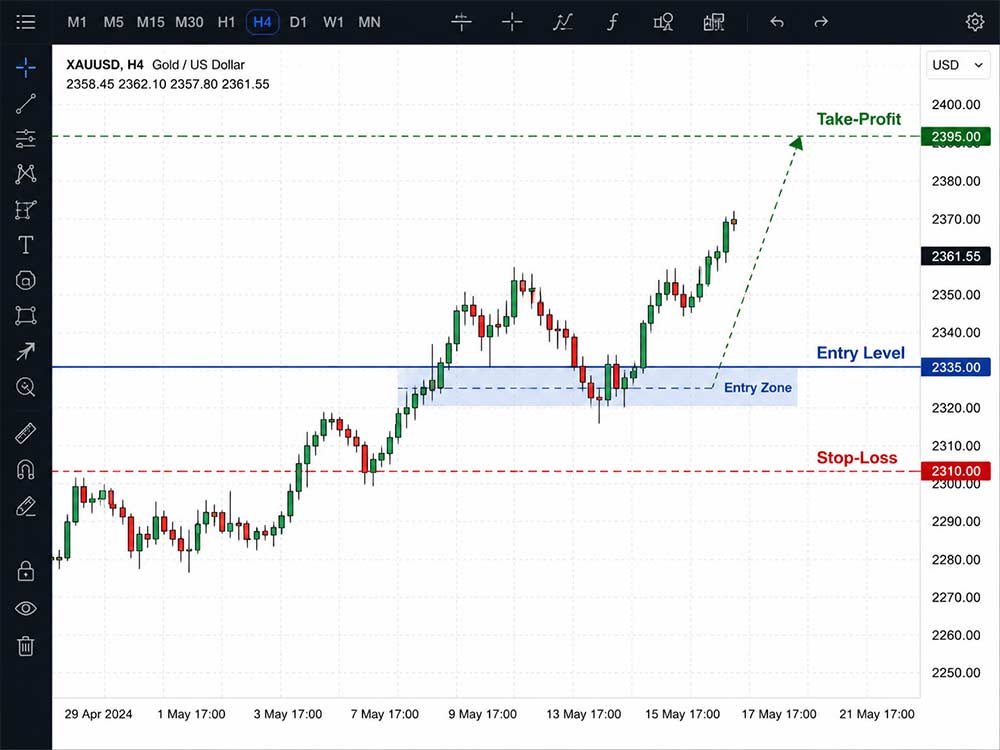The width and height of the screenshot is (1000, 750).
Task: Redo the last action
Action: pyautogui.click(x=821, y=22)
